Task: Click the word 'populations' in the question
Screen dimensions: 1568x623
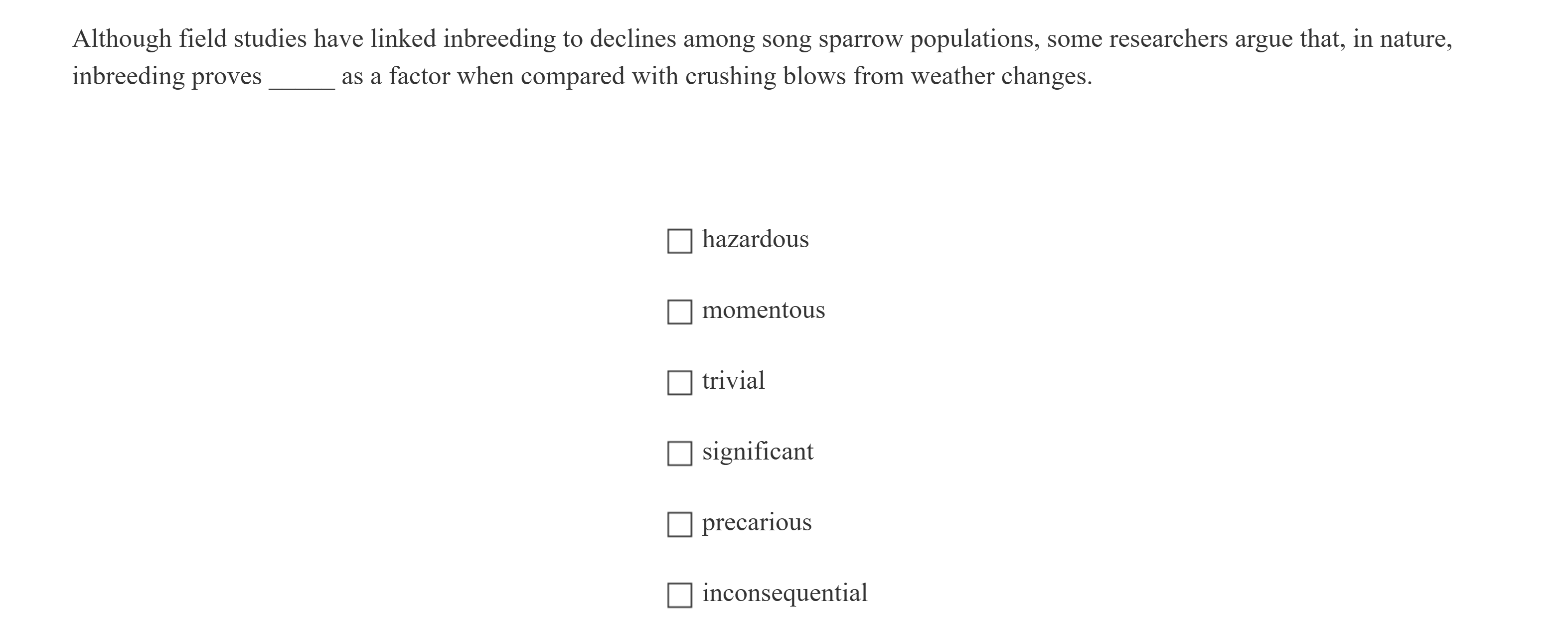Action: [x=974, y=39]
